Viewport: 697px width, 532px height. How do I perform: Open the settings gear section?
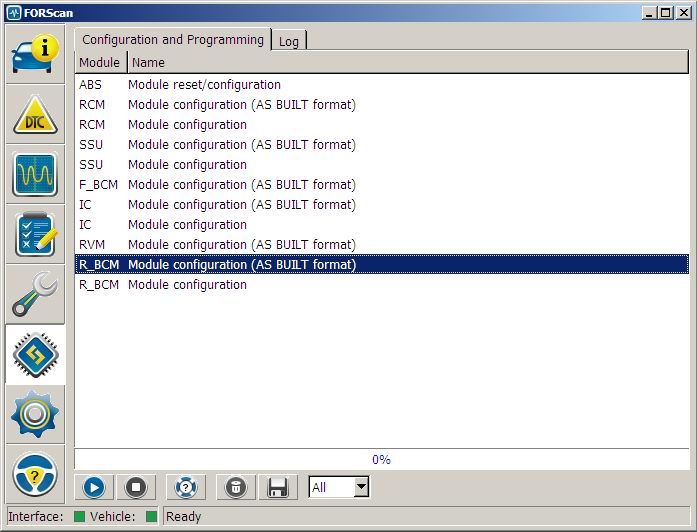tap(35, 415)
